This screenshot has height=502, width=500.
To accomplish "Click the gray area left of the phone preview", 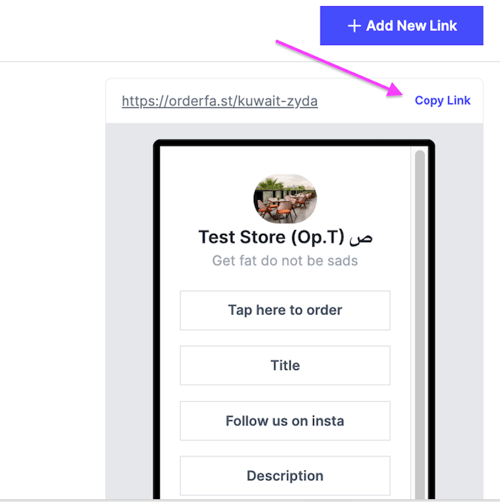I will [x=129, y=310].
